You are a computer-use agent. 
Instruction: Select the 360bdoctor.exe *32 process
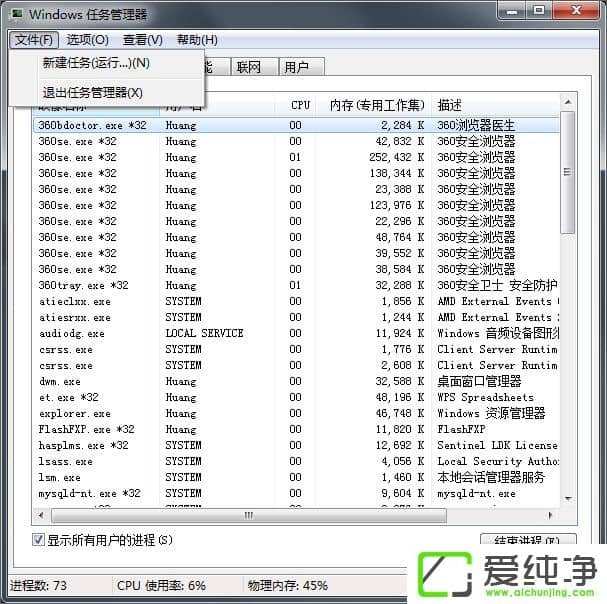[297, 125]
